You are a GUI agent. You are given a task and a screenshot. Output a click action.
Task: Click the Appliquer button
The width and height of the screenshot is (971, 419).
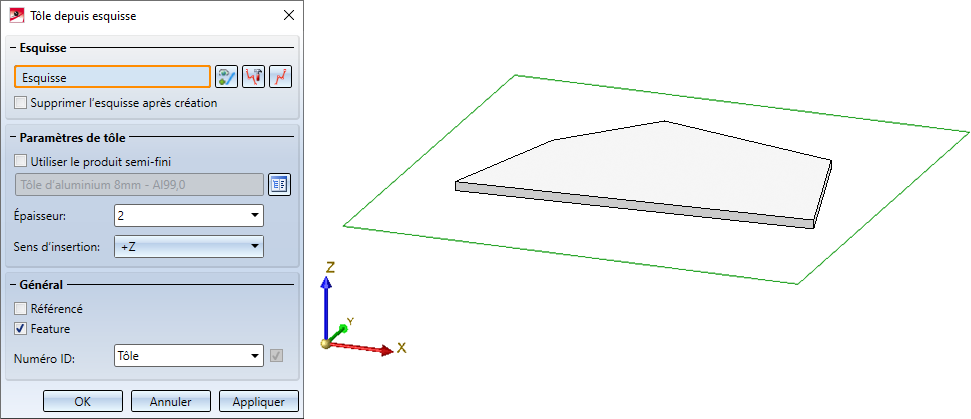(x=259, y=401)
